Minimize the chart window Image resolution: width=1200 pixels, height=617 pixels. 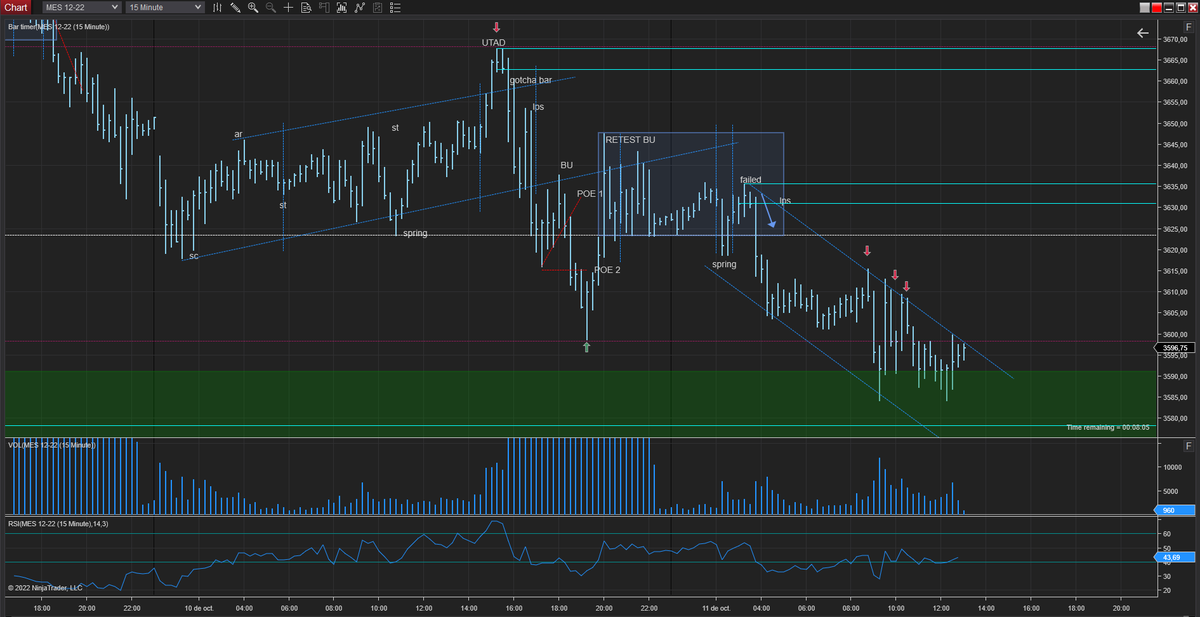[x=1169, y=7]
